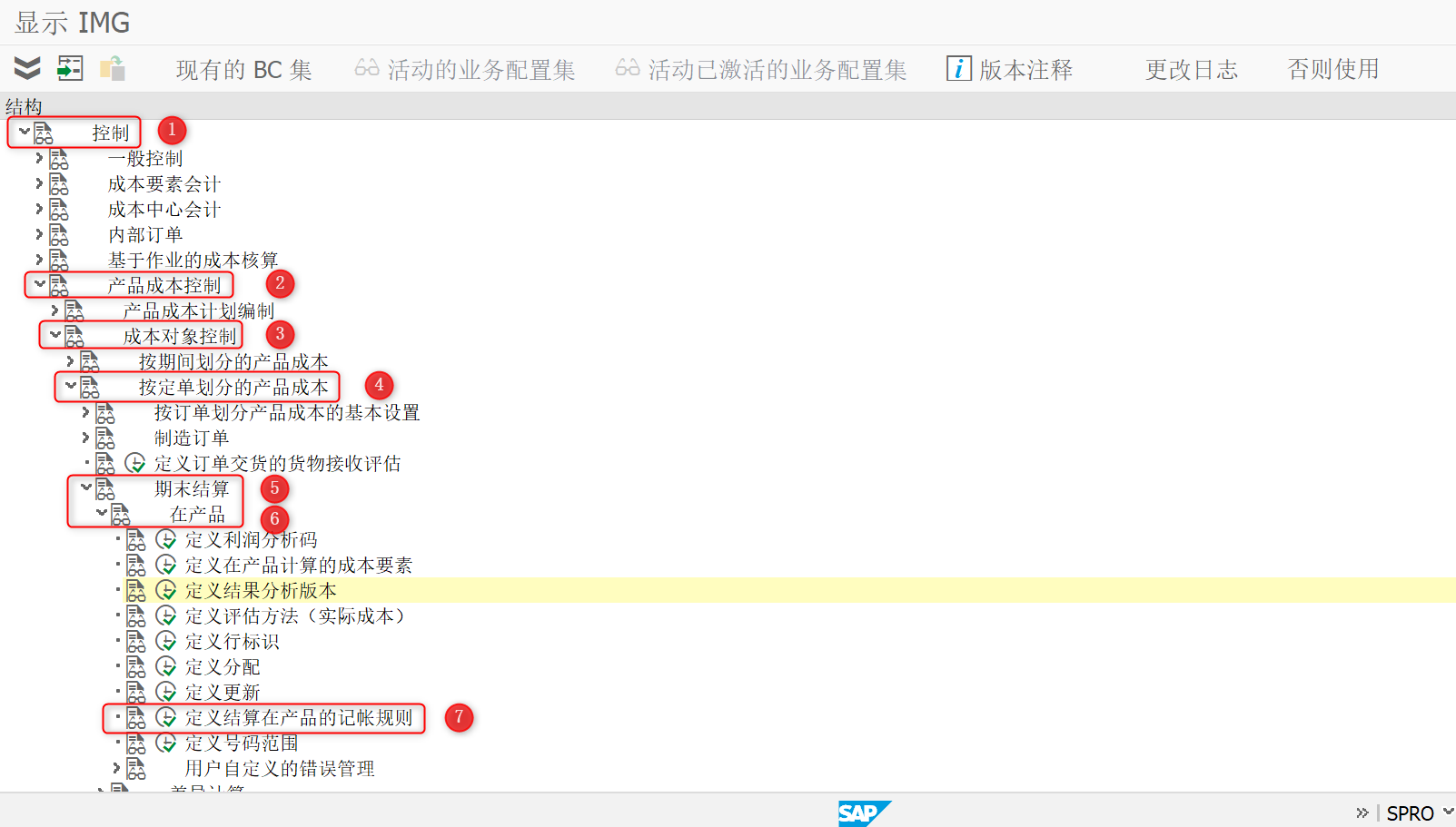Open 版本注释 release notes
The image size is (1456, 827).
1009,69
